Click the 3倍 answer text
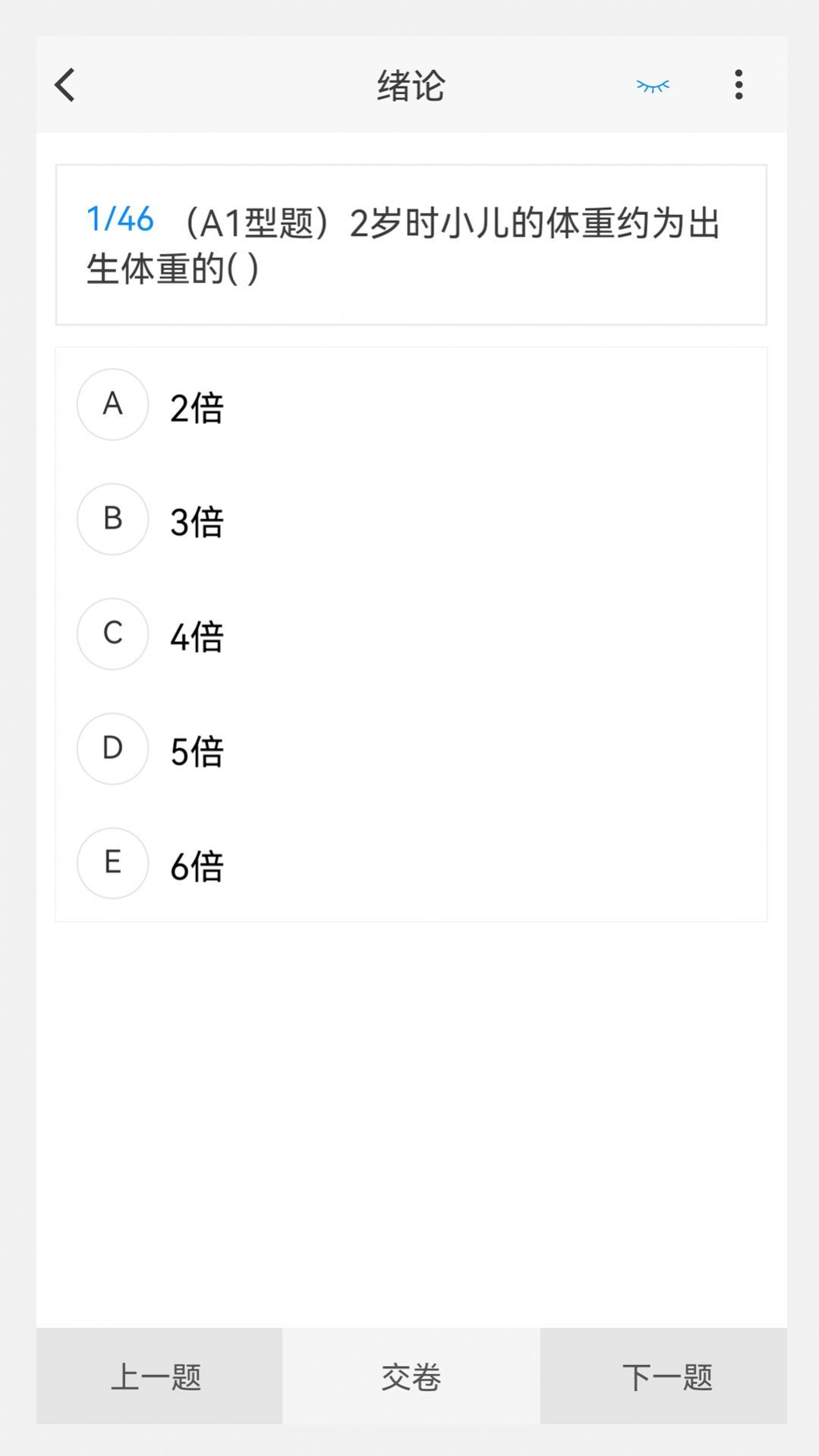This screenshot has width=819, height=1456. click(x=197, y=523)
